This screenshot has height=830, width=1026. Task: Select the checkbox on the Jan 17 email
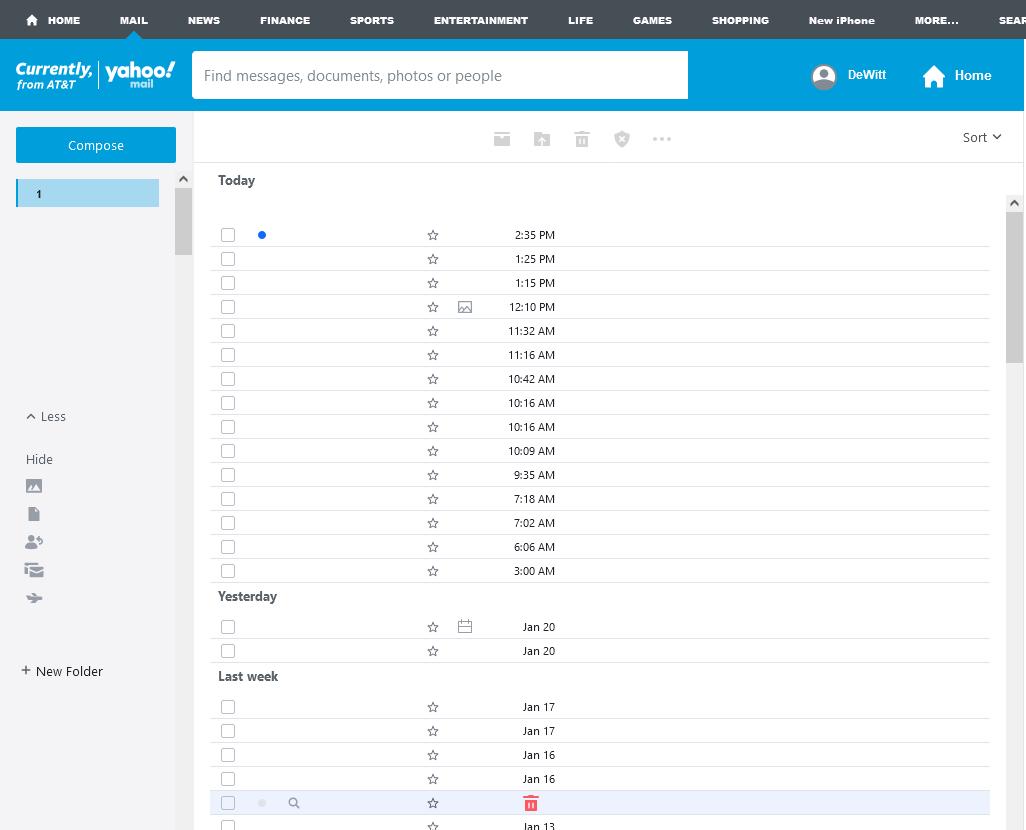pos(228,707)
